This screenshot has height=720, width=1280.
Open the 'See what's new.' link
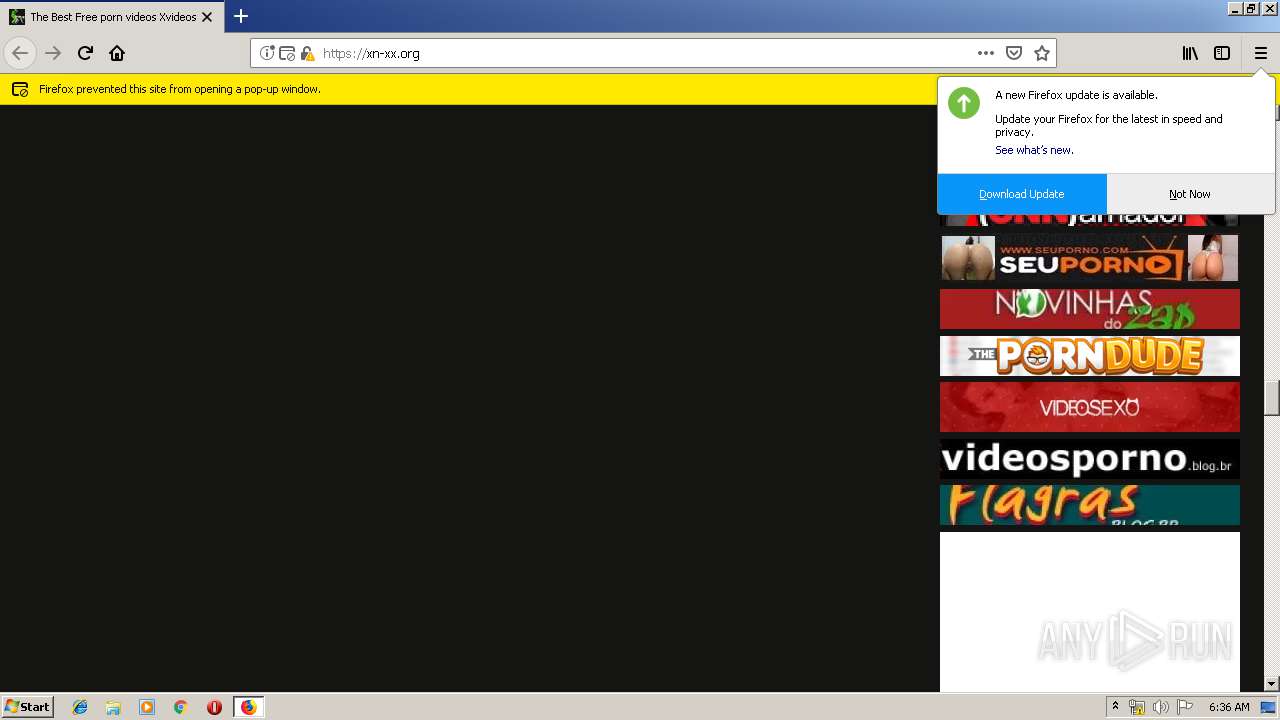coord(1033,150)
